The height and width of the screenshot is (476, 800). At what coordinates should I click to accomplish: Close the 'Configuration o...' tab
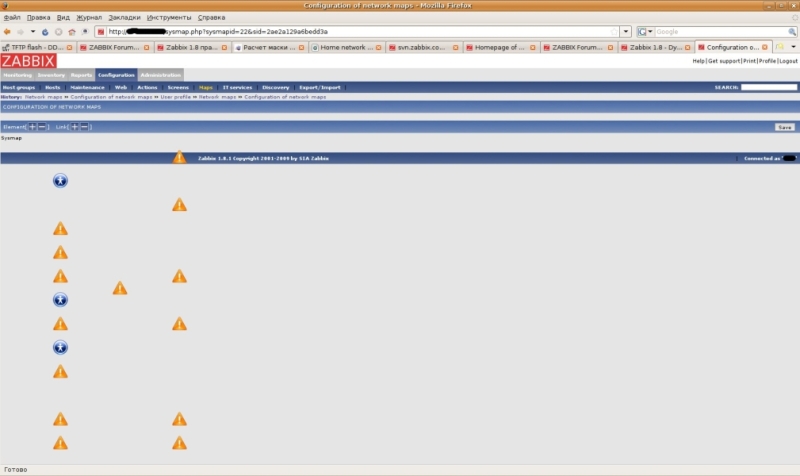click(765, 47)
